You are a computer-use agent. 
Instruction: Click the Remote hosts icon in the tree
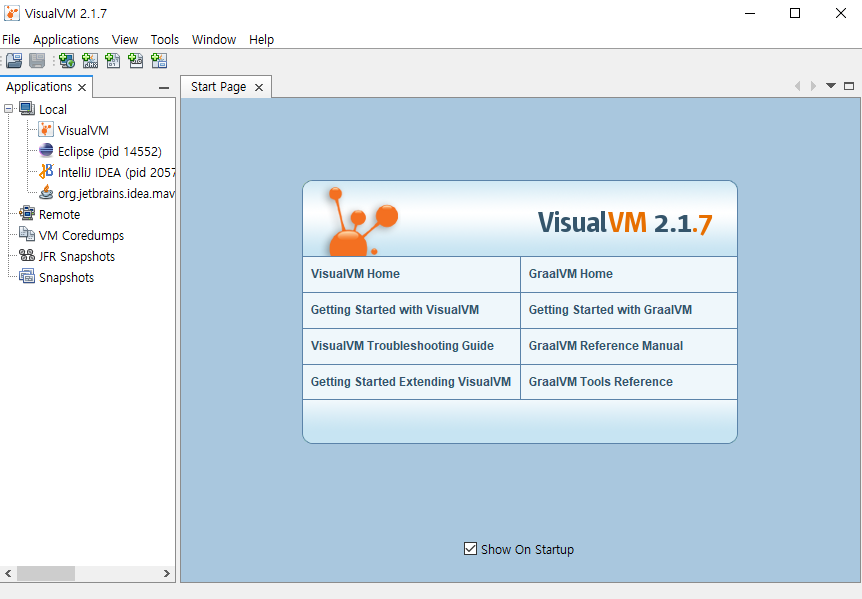pyautogui.click(x=27, y=213)
